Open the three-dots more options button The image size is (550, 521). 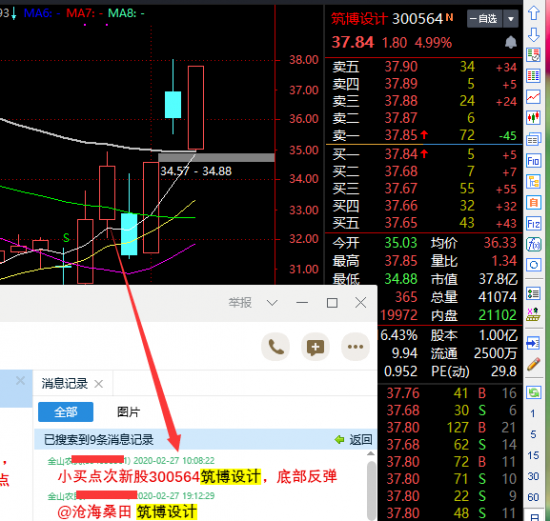click(355, 347)
